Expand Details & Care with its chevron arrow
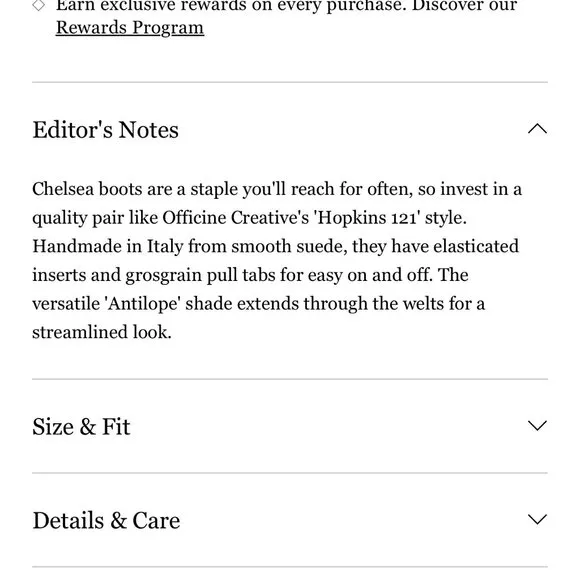 [x=537, y=519]
